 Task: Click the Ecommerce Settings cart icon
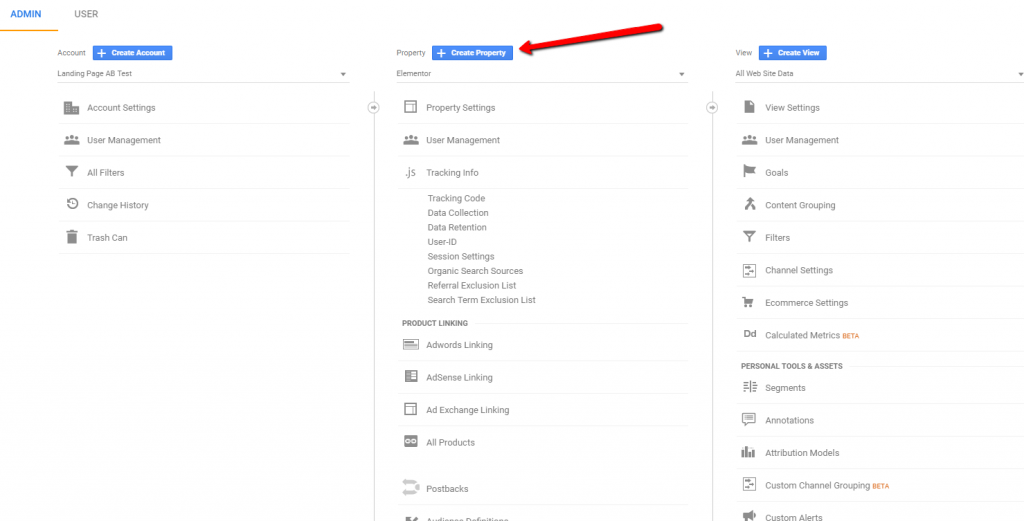point(749,303)
